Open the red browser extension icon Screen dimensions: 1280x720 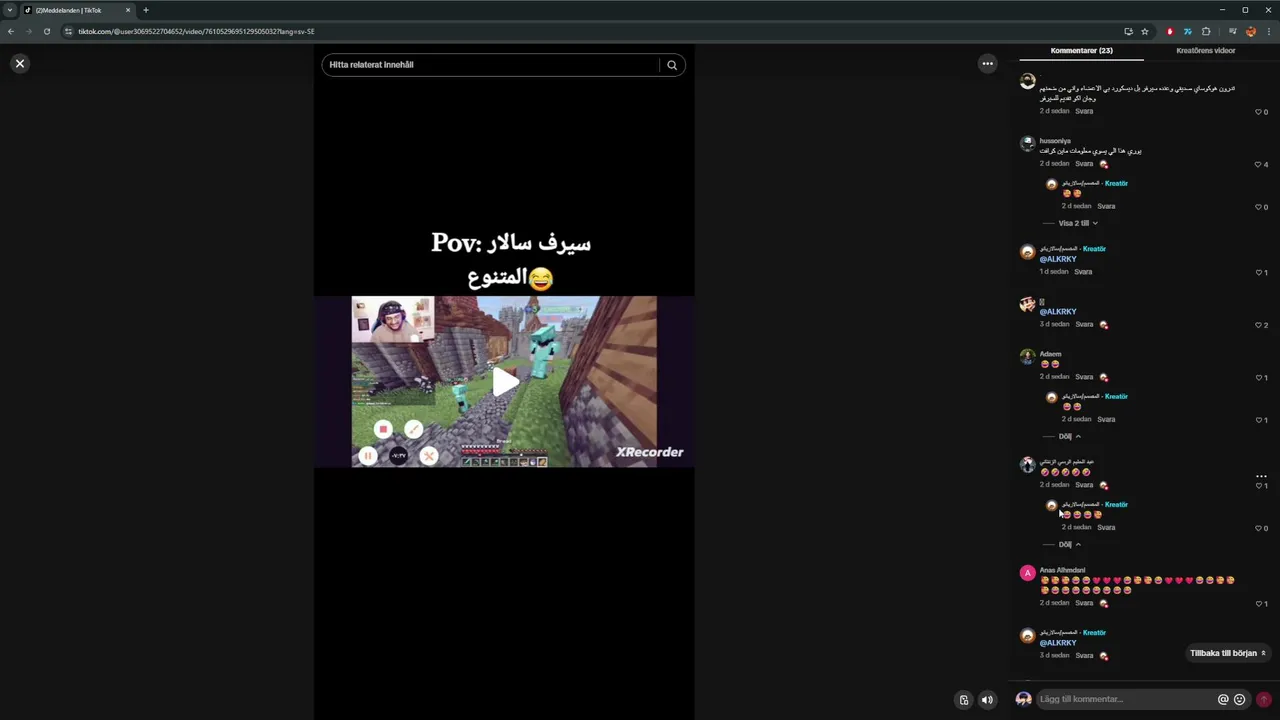click(x=1170, y=31)
